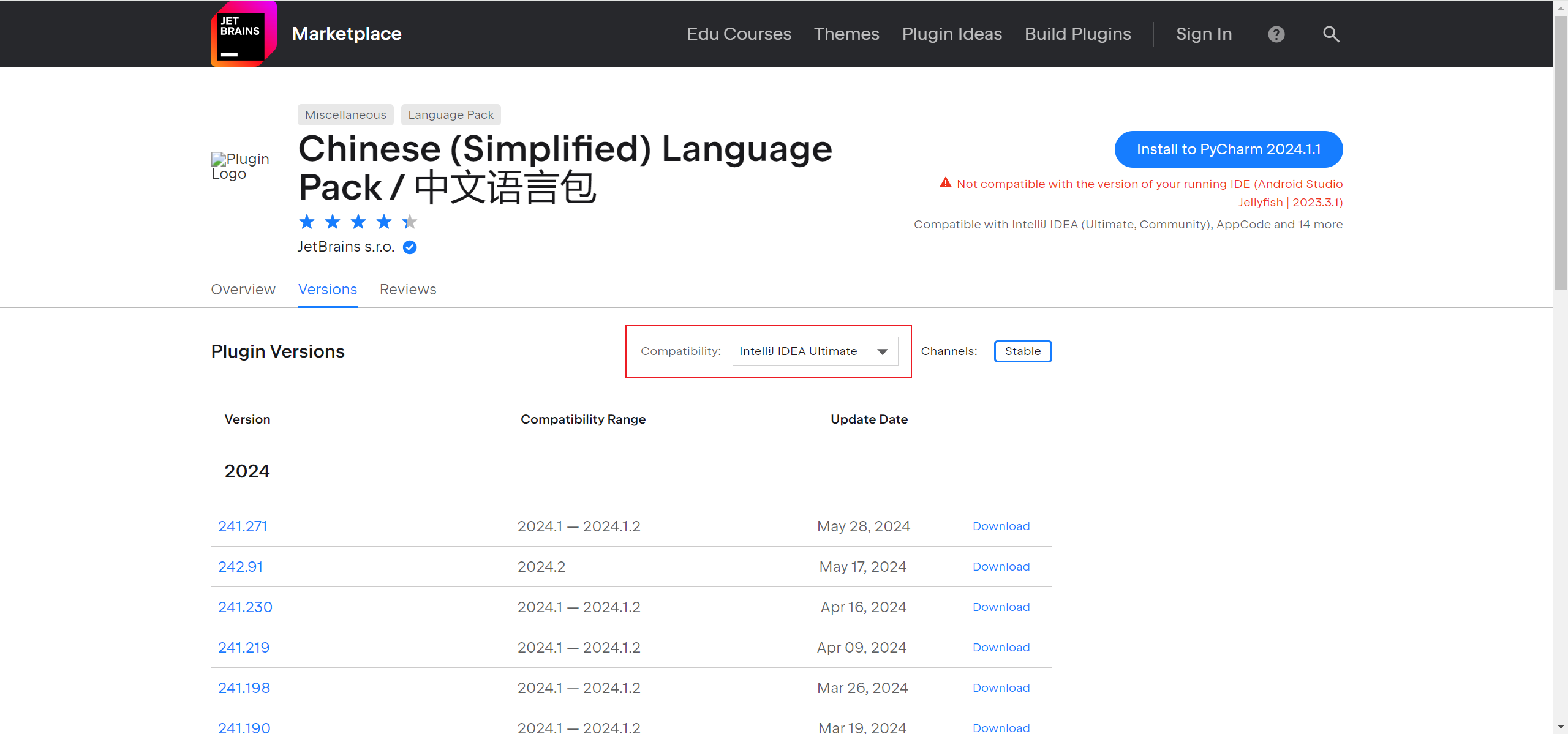Click the Plugin Logo image
Viewport: 1568px width, 734px height.
point(240,167)
